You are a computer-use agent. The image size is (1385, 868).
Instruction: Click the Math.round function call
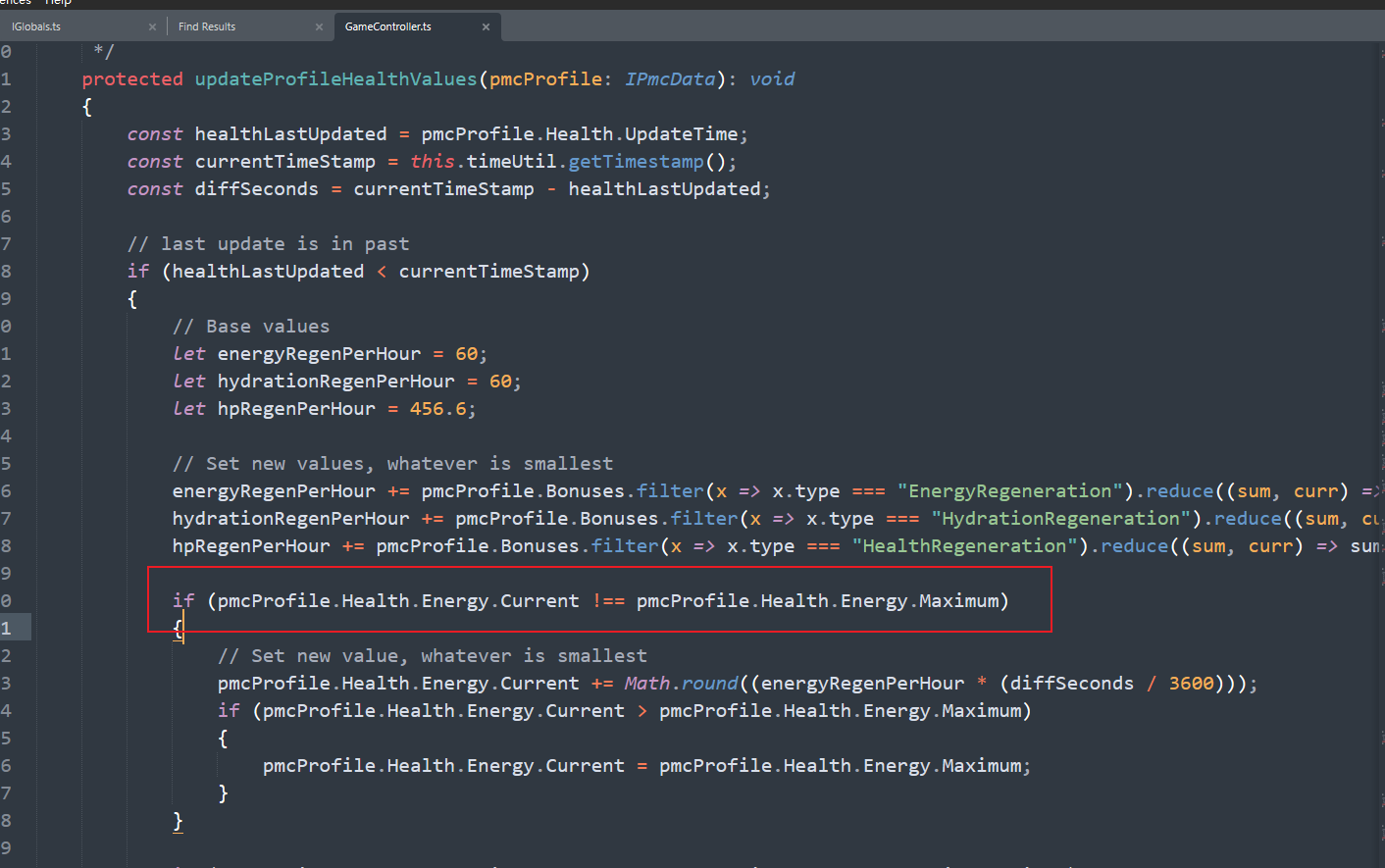pyautogui.click(x=681, y=684)
